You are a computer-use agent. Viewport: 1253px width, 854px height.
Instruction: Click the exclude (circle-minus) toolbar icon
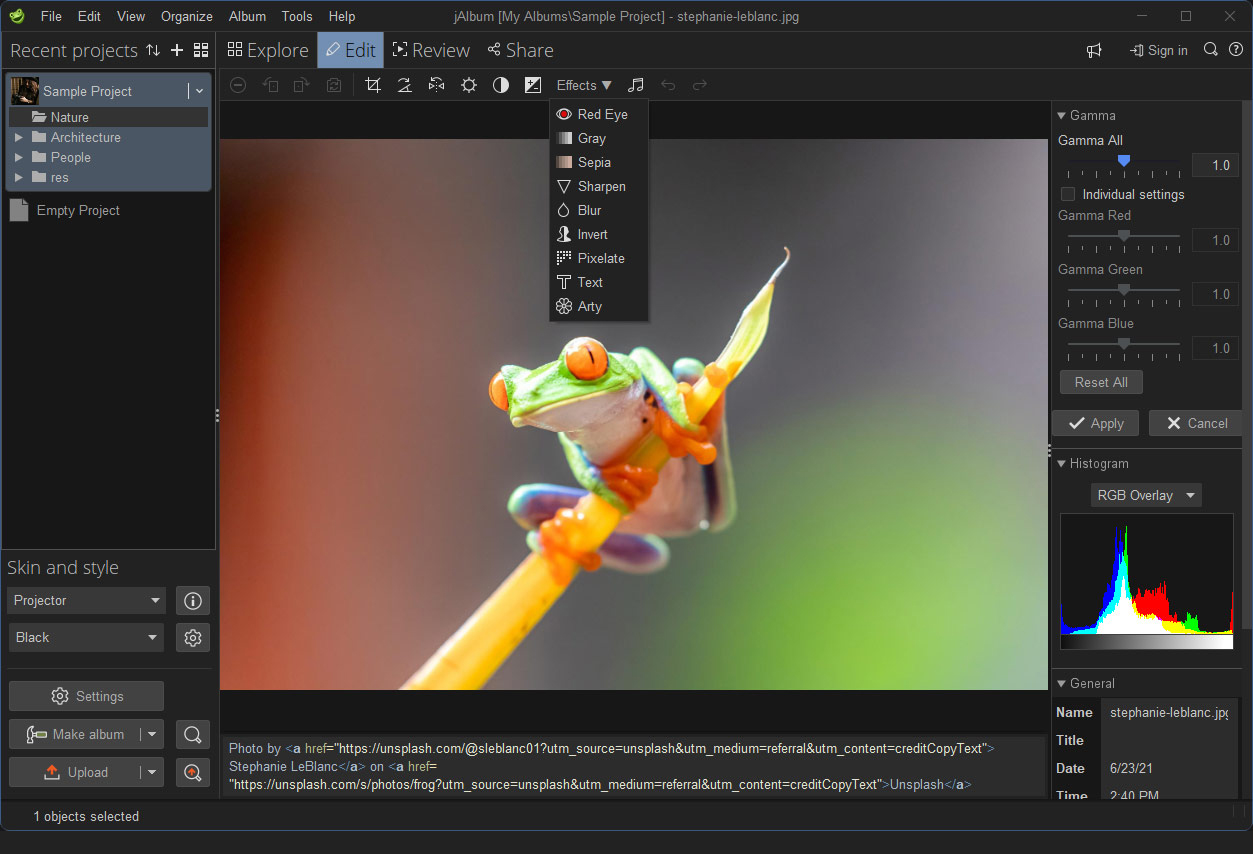click(x=238, y=85)
